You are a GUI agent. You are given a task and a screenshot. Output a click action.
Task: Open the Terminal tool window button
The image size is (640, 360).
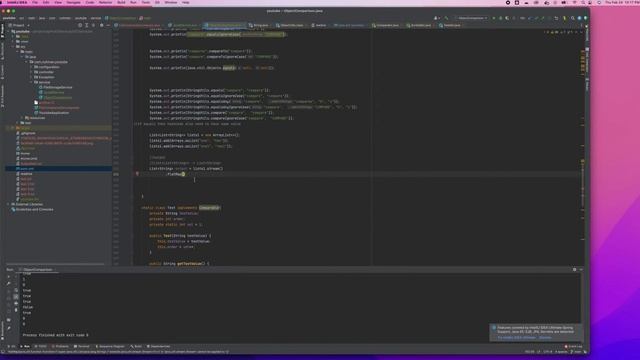point(82,347)
